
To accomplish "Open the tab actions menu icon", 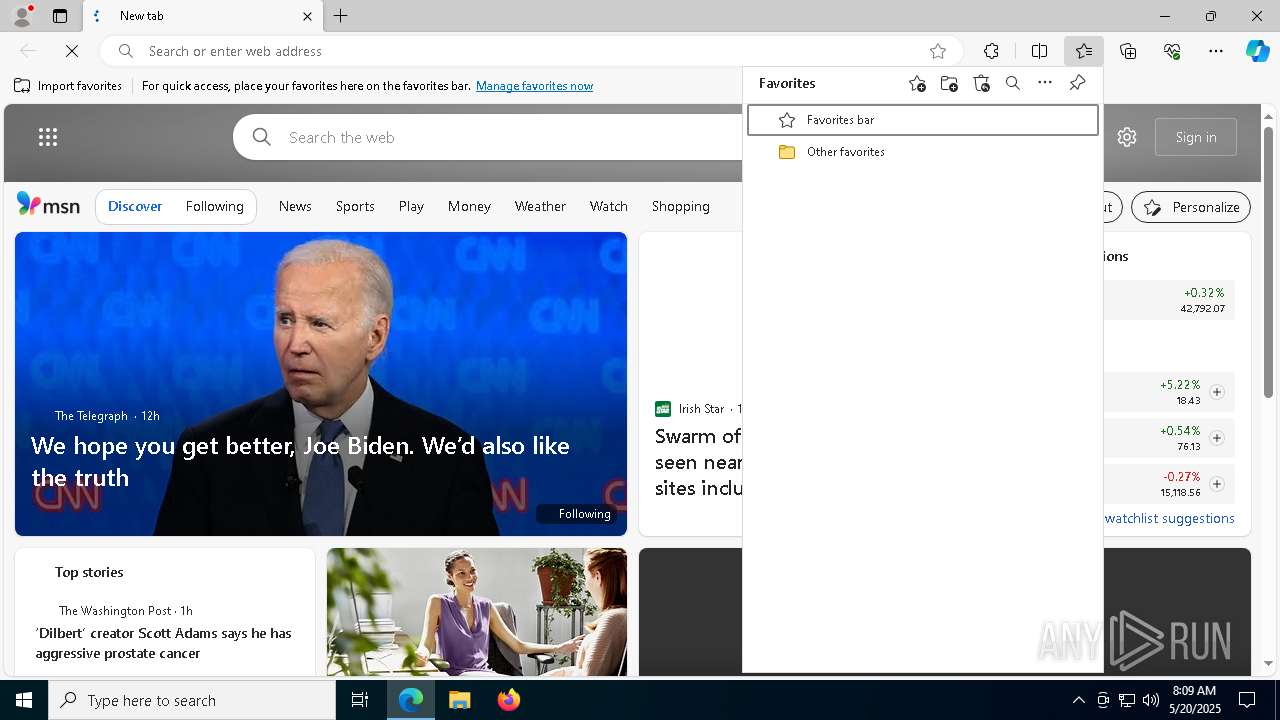I will 60,16.
